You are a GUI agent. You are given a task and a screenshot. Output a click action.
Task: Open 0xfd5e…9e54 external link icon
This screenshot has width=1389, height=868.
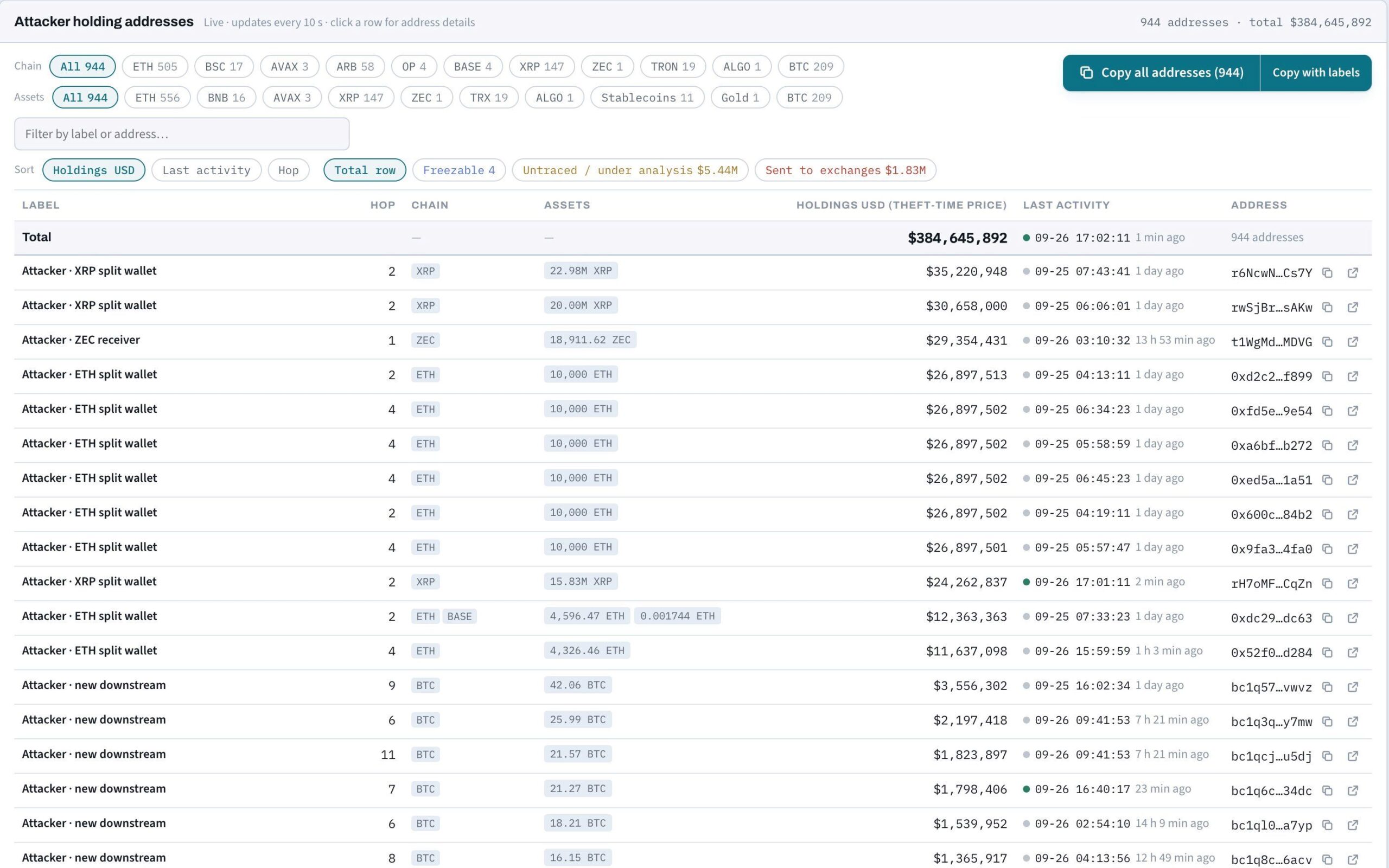point(1353,411)
